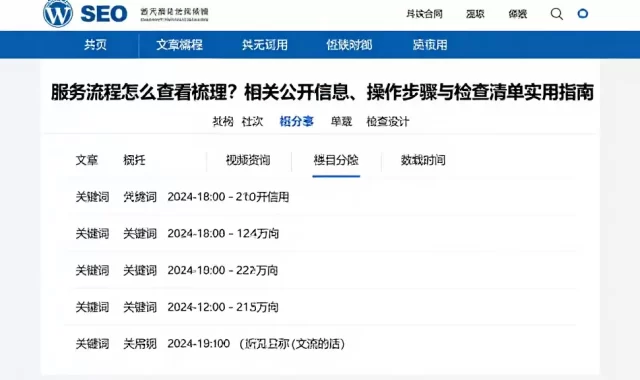Open the 共页 navigation item

pos(96,44)
